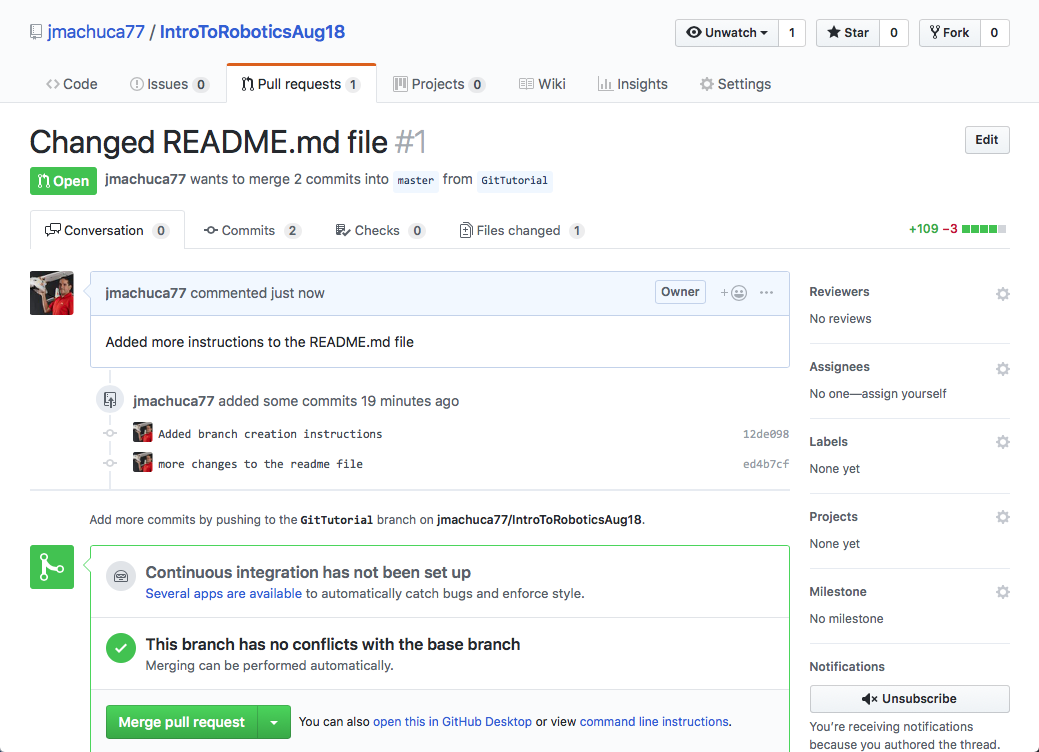View the command line instructions link
1039x752 pixels.
coord(654,722)
